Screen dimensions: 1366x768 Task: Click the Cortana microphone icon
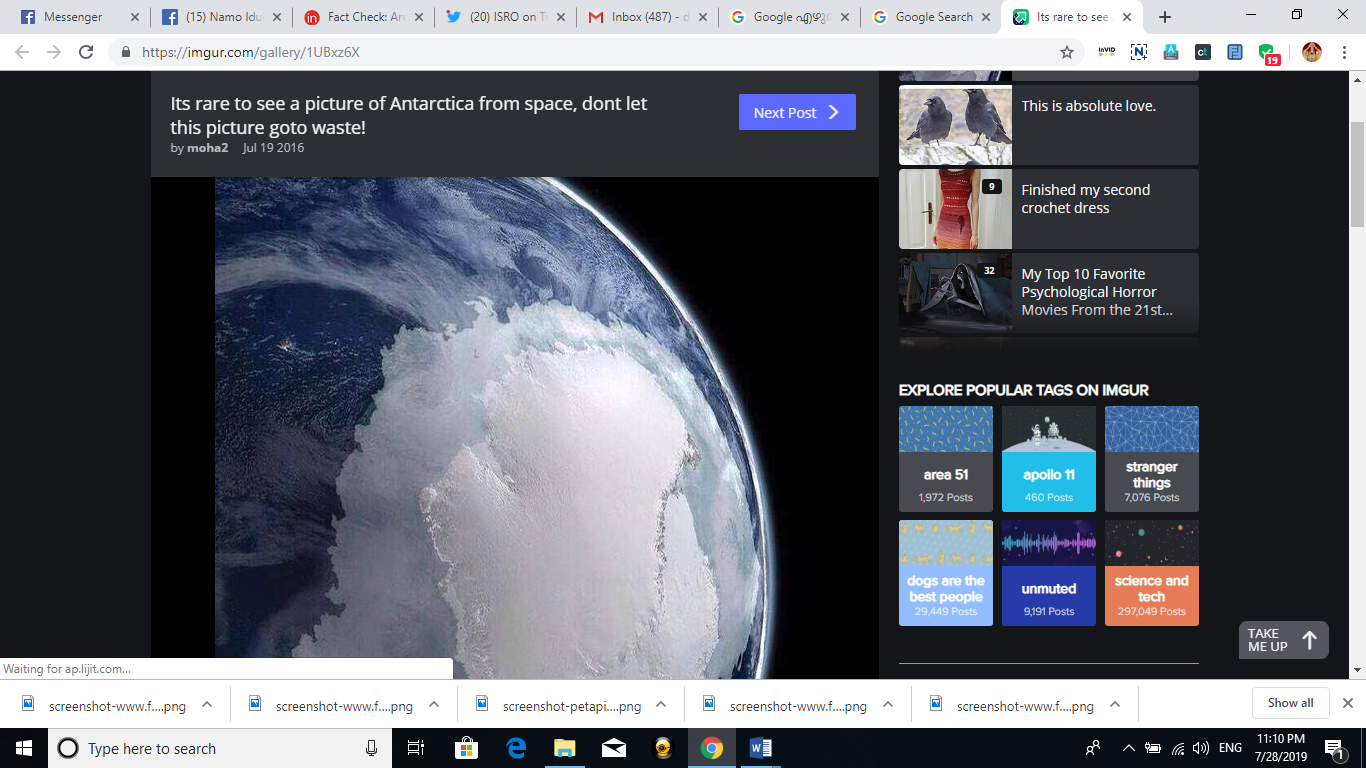click(x=372, y=748)
